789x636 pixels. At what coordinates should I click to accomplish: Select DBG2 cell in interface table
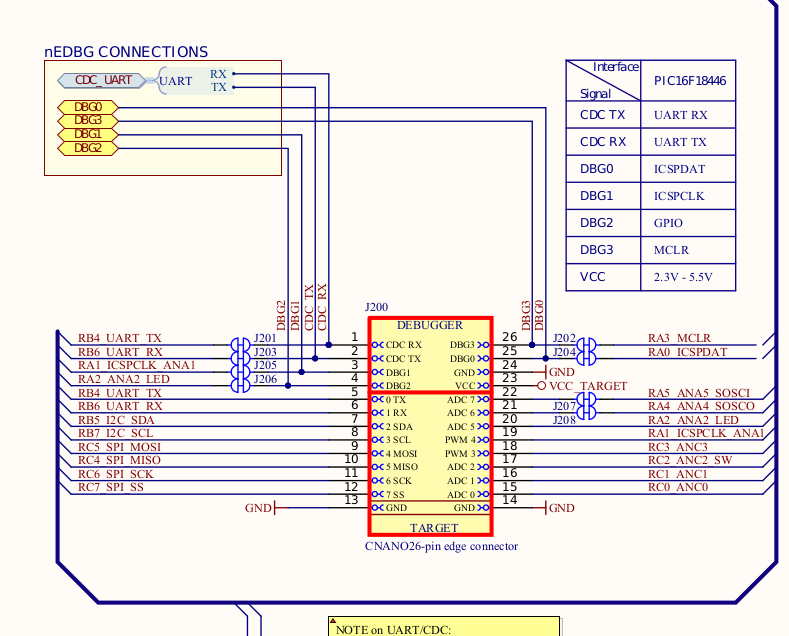pos(603,223)
